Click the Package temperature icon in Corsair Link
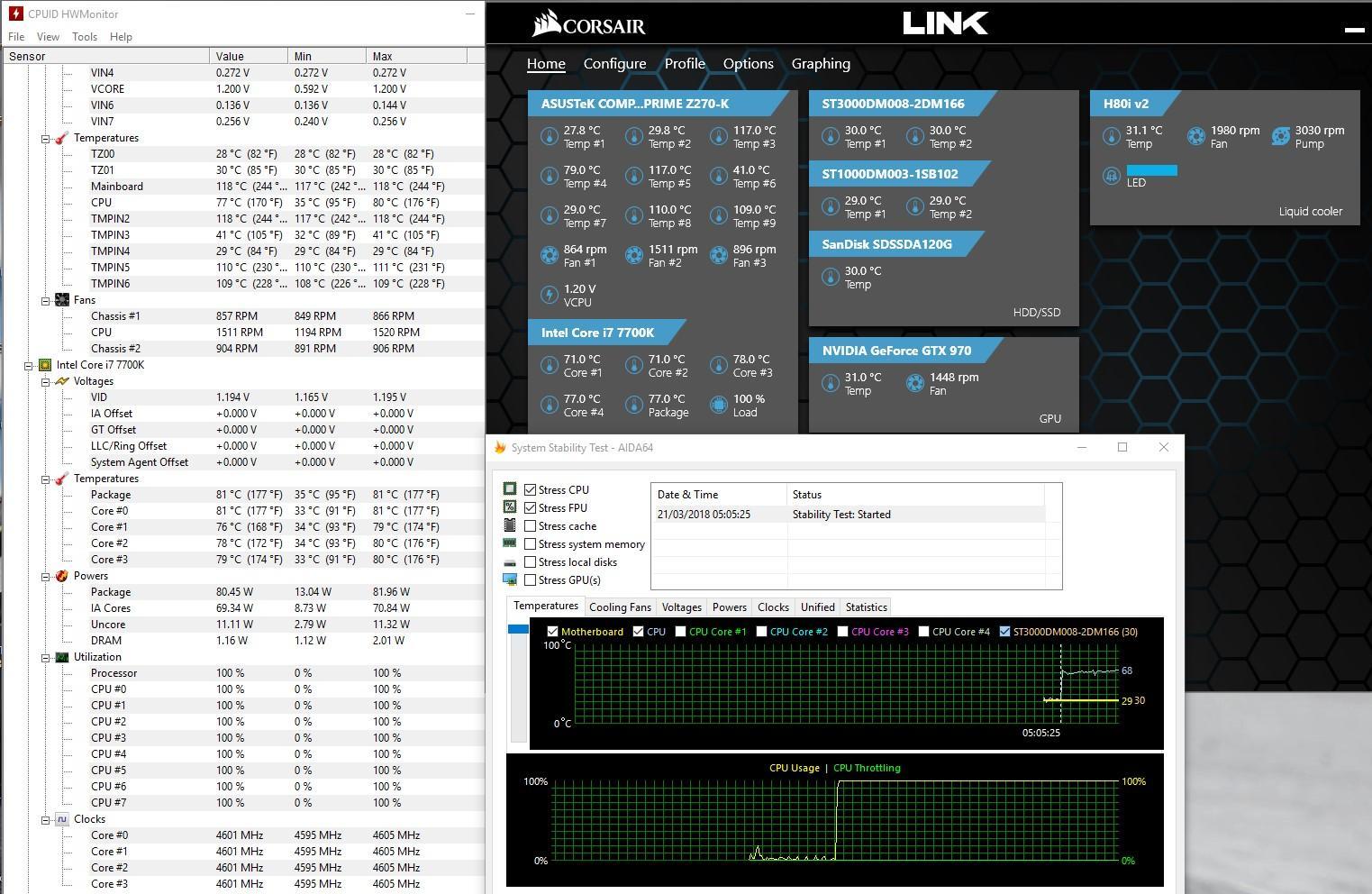 pyautogui.click(x=633, y=406)
